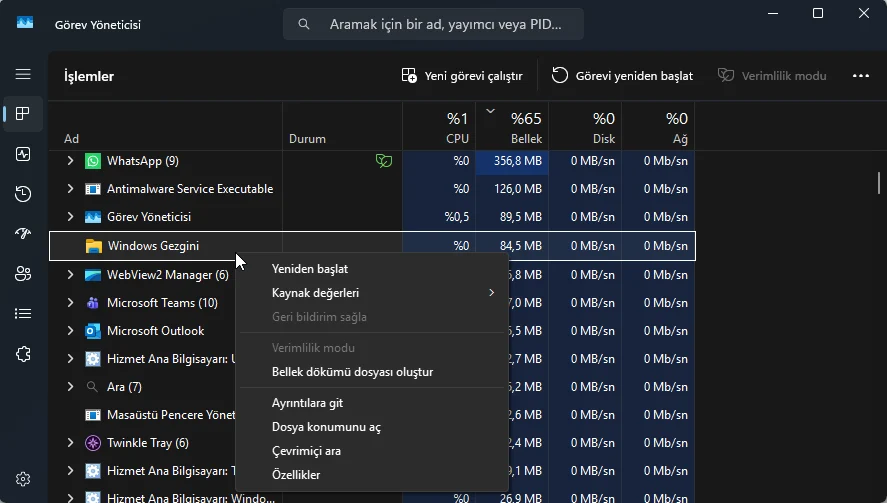The height and width of the screenshot is (503, 887).
Task: Choose Yeniden başlat from context menu
Action: pyautogui.click(x=371, y=269)
